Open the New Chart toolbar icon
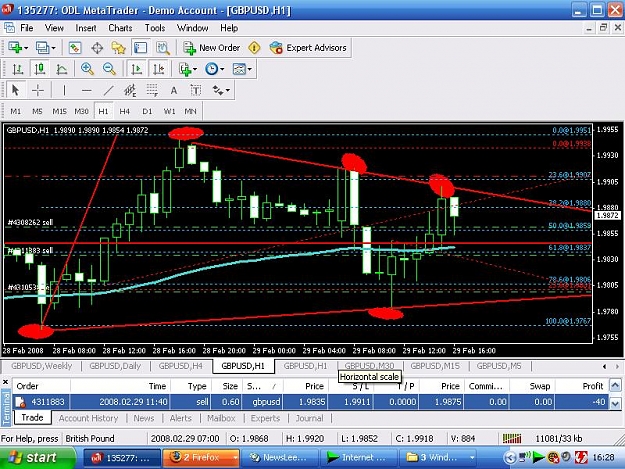 (15, 48)
